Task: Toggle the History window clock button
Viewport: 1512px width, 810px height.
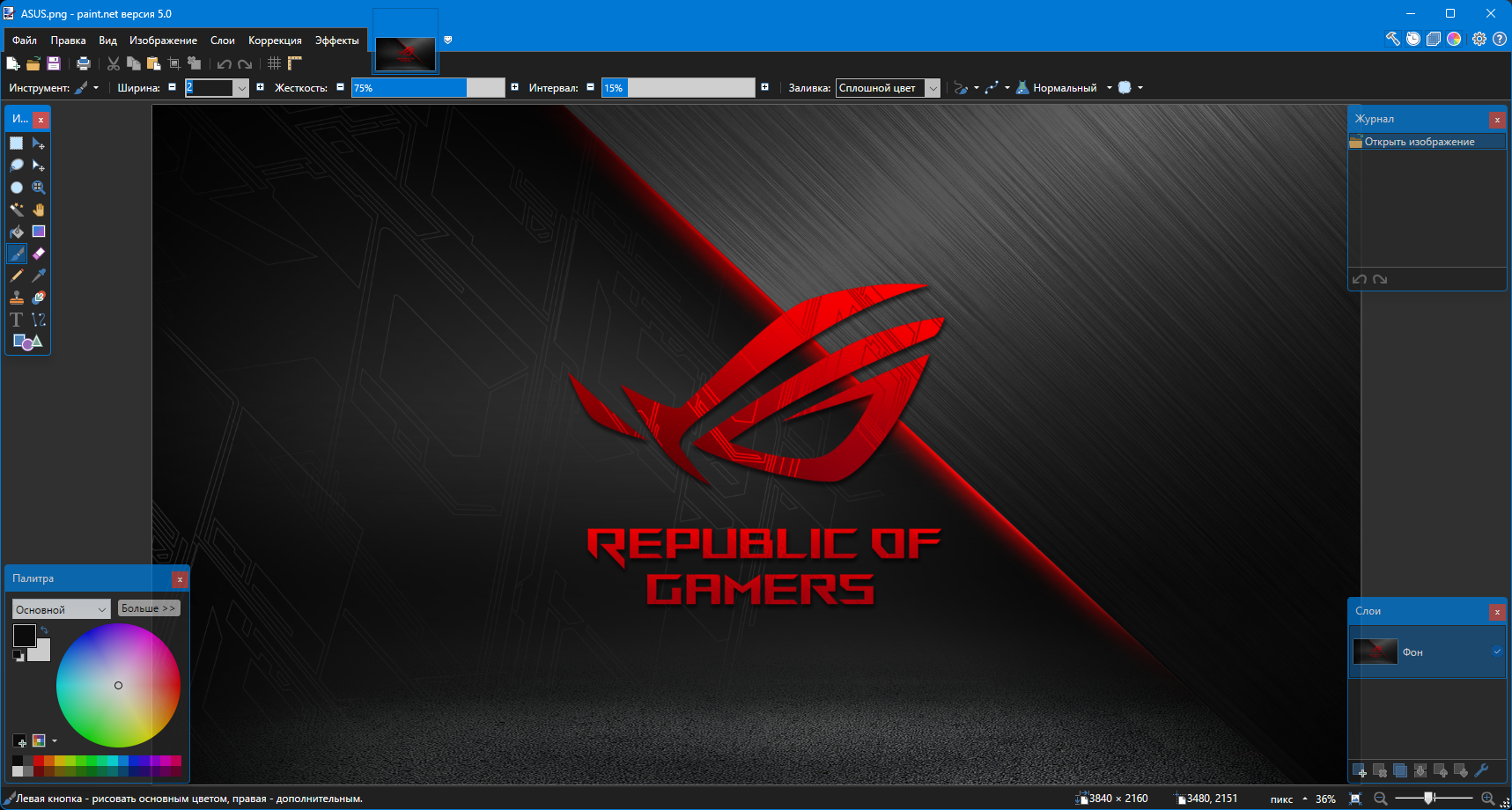Action: coord(1413,39)
